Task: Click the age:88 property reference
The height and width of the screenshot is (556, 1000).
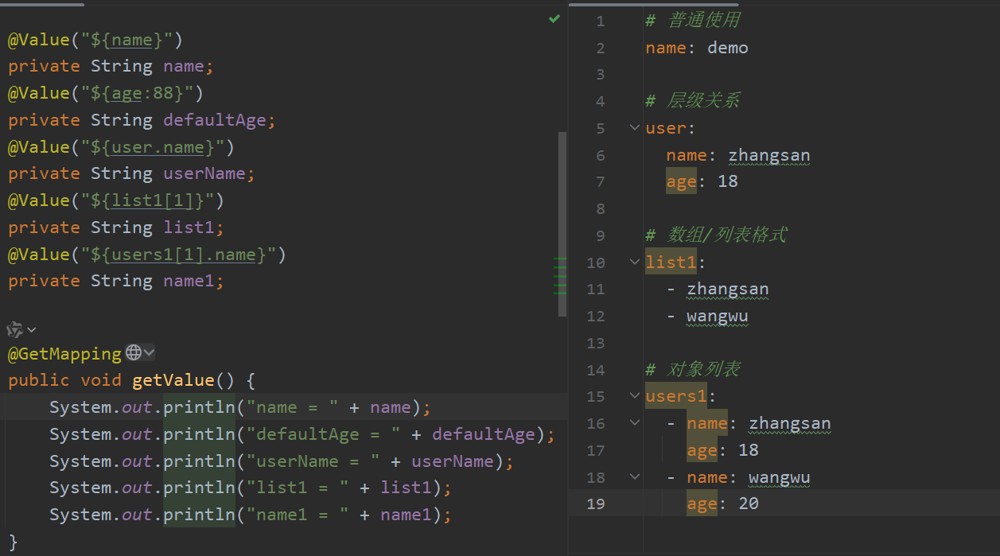Action: click(147, 94)
